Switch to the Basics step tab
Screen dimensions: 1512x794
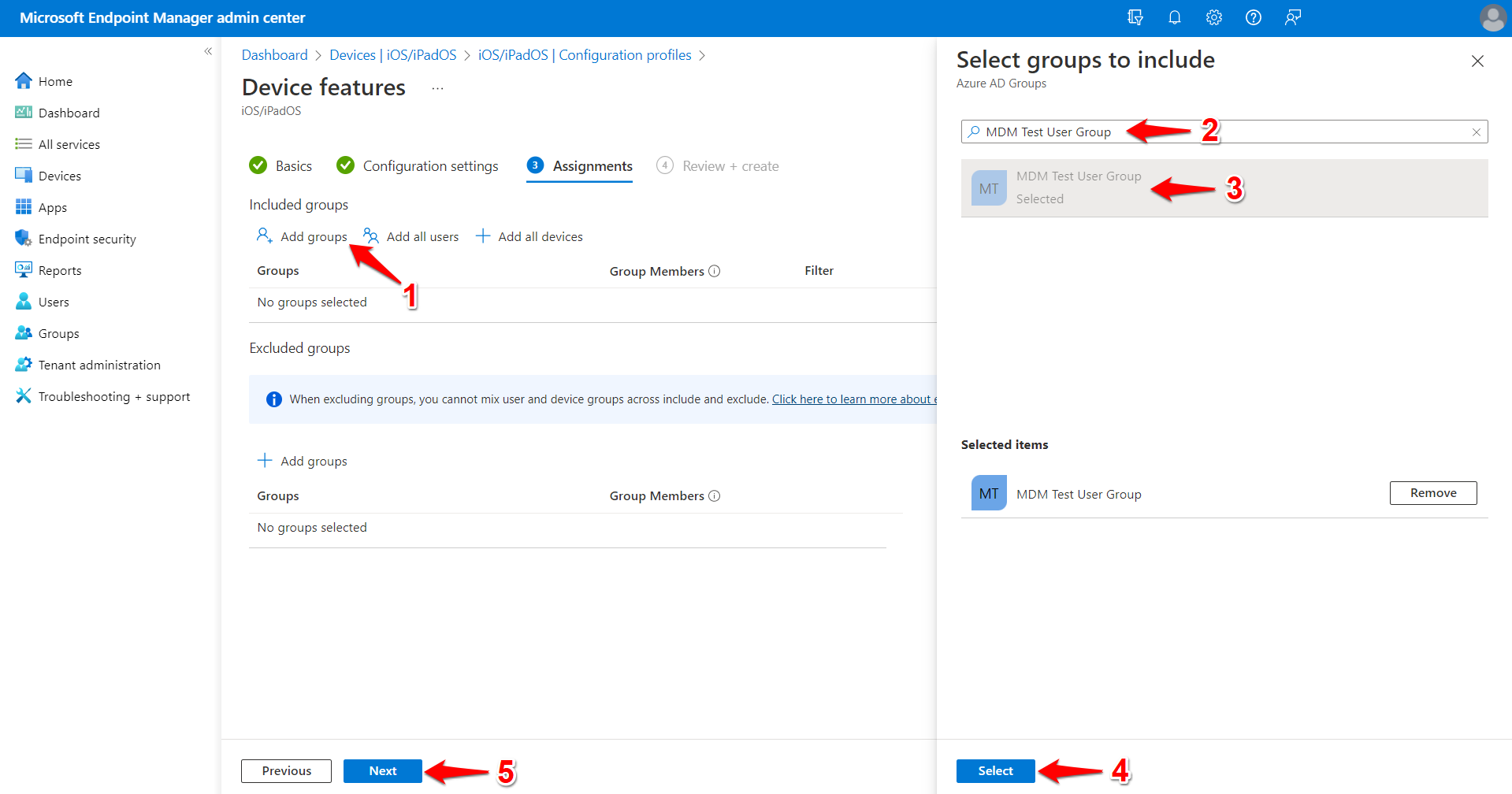click(x=280, y=165)
